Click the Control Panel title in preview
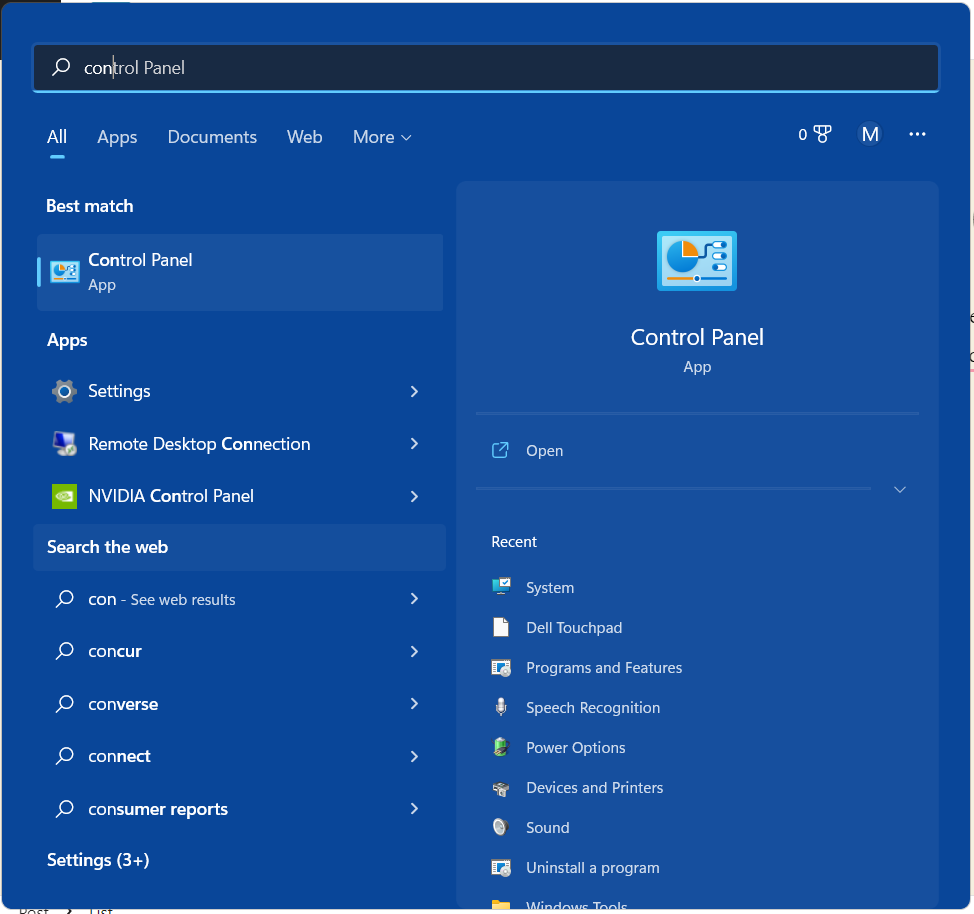Image resolution: width=974 pixels, height=914 pixels. 697,337
